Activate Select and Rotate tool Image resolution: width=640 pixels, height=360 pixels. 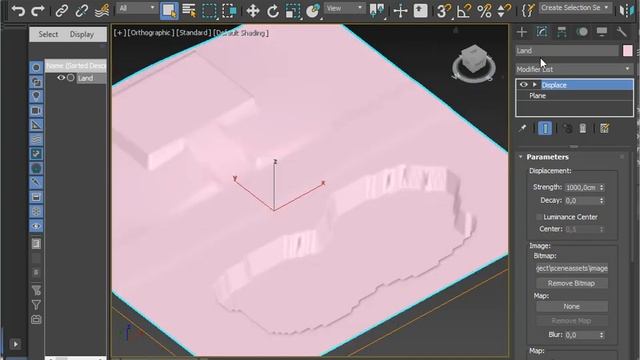(273, 11)
